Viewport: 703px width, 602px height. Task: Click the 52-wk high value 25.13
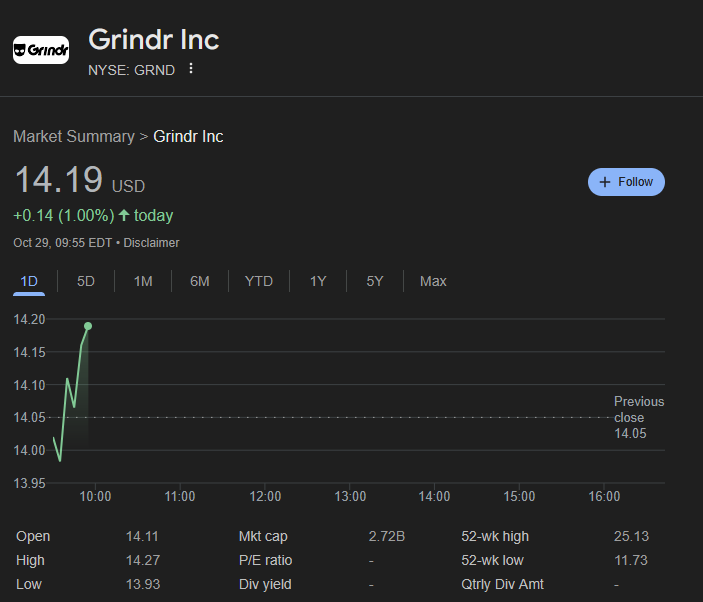[x=631, y=536]
